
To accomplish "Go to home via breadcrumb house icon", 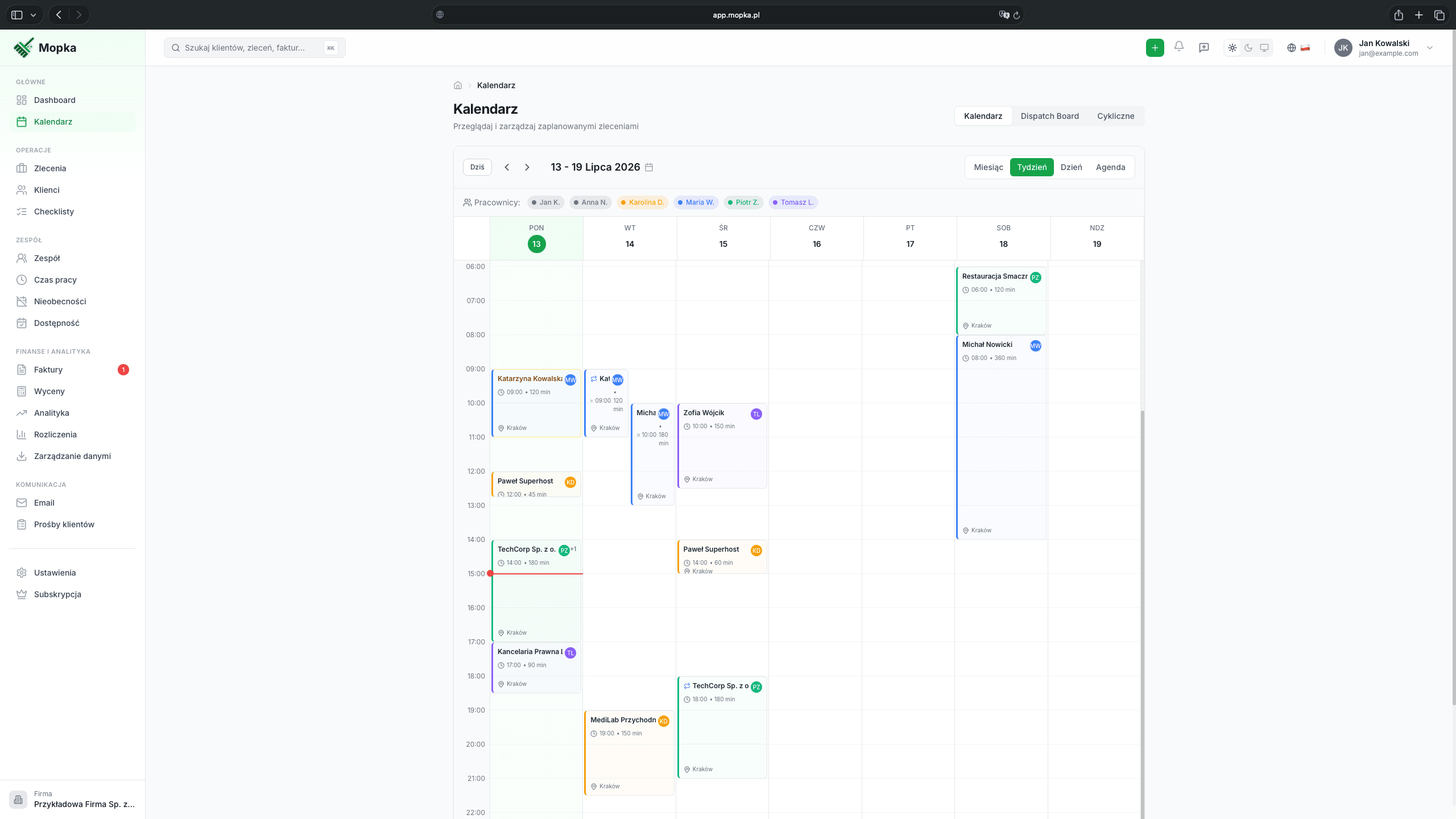I will pos(458,85).
